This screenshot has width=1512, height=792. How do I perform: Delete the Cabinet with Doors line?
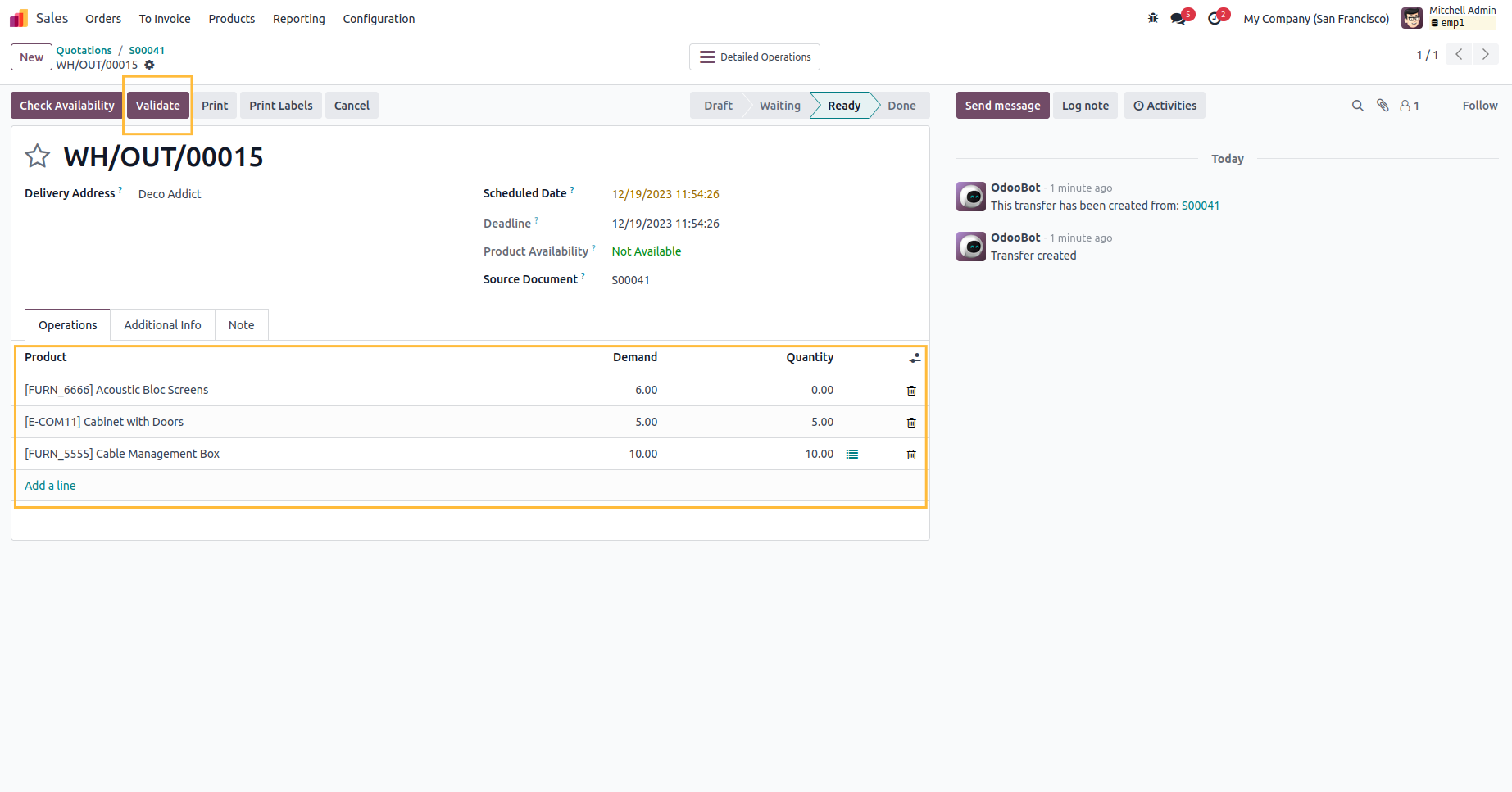pyautogui.click(x=911, y=423)
